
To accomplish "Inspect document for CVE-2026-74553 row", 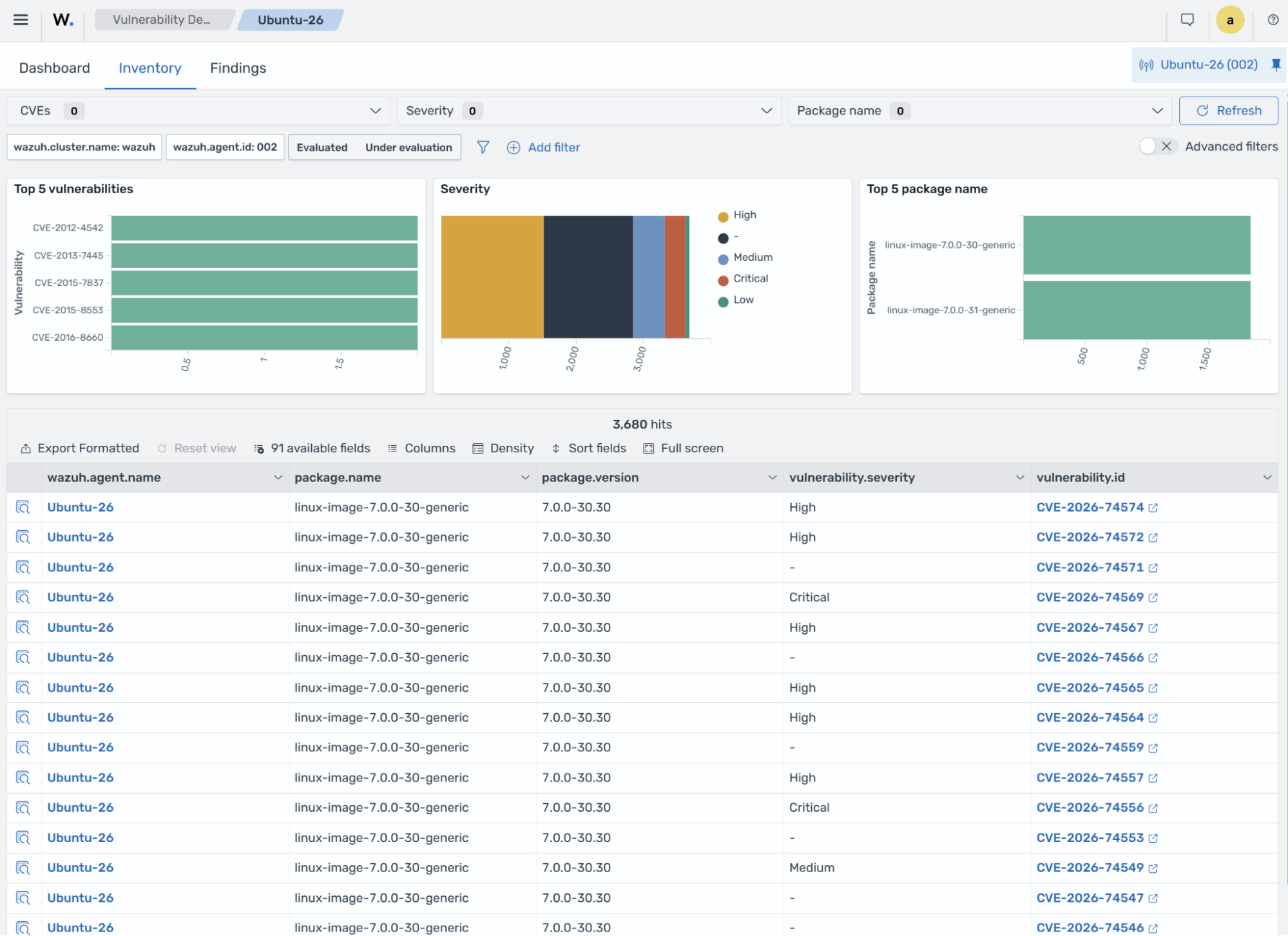I will point(23,838).
